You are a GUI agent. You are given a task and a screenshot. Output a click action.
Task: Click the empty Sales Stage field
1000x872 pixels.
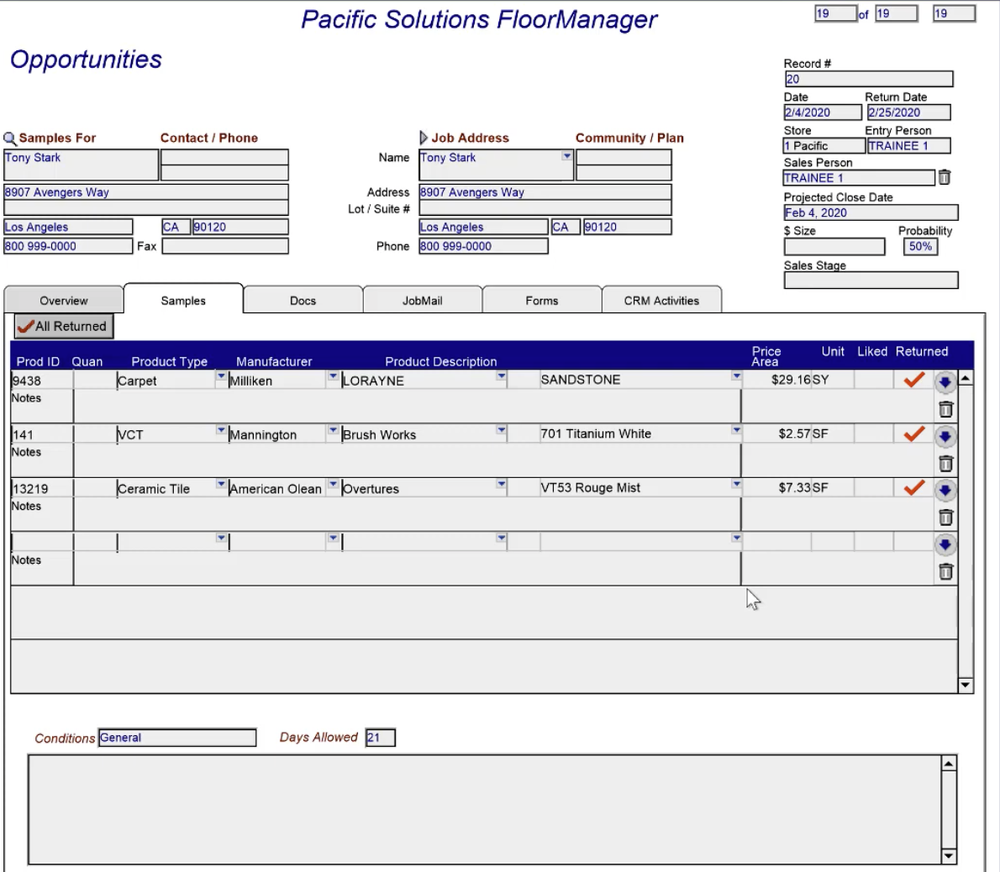(x=871, y=280)
